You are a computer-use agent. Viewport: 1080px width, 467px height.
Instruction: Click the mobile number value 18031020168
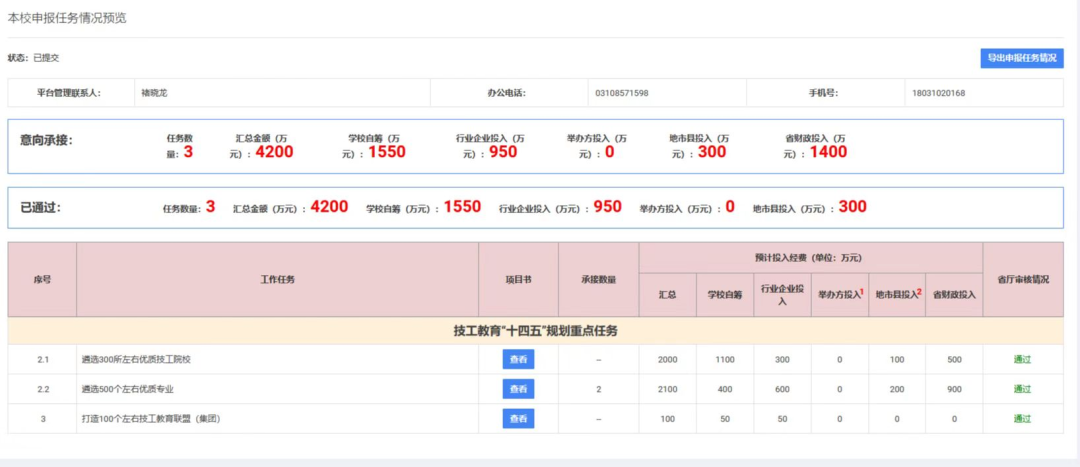(x=939, y=93)
